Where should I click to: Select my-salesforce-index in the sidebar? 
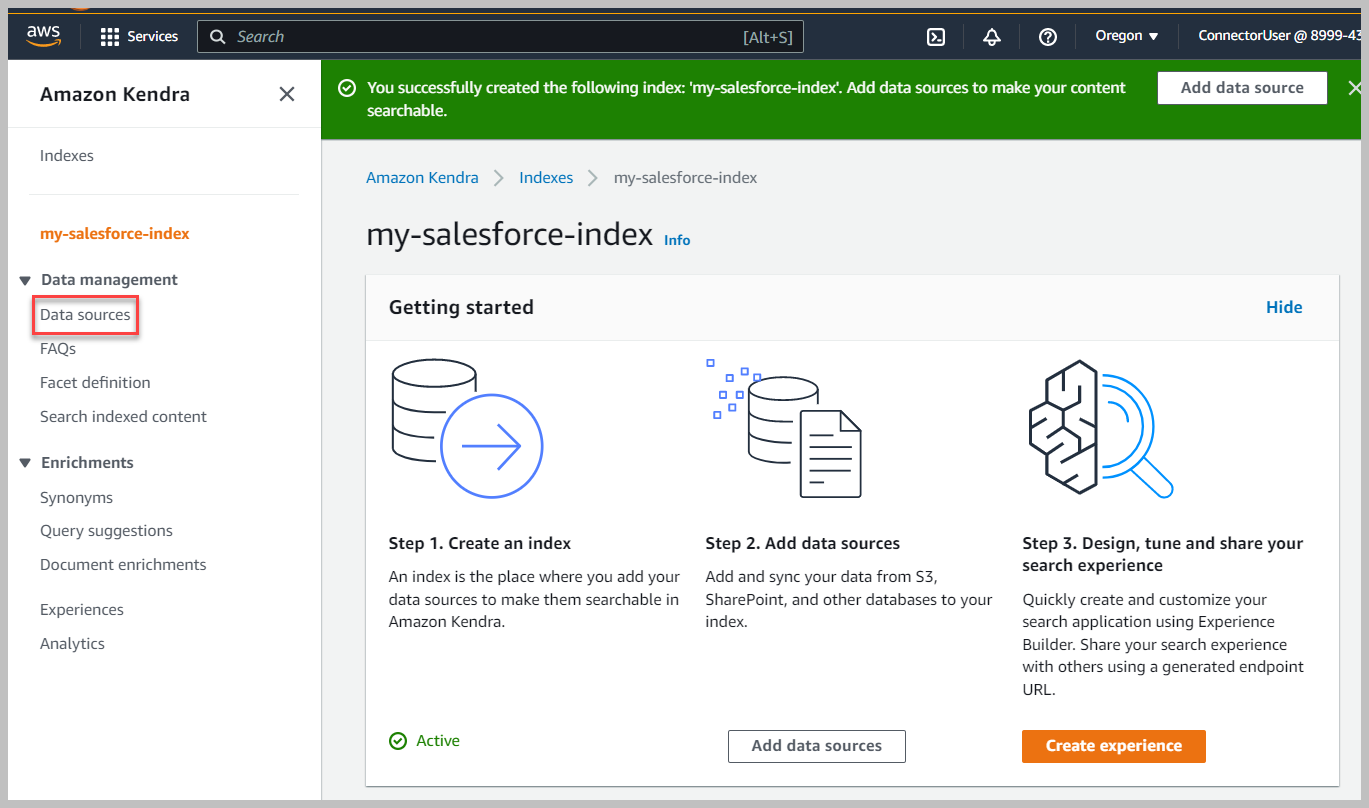(x=115, y=234)
